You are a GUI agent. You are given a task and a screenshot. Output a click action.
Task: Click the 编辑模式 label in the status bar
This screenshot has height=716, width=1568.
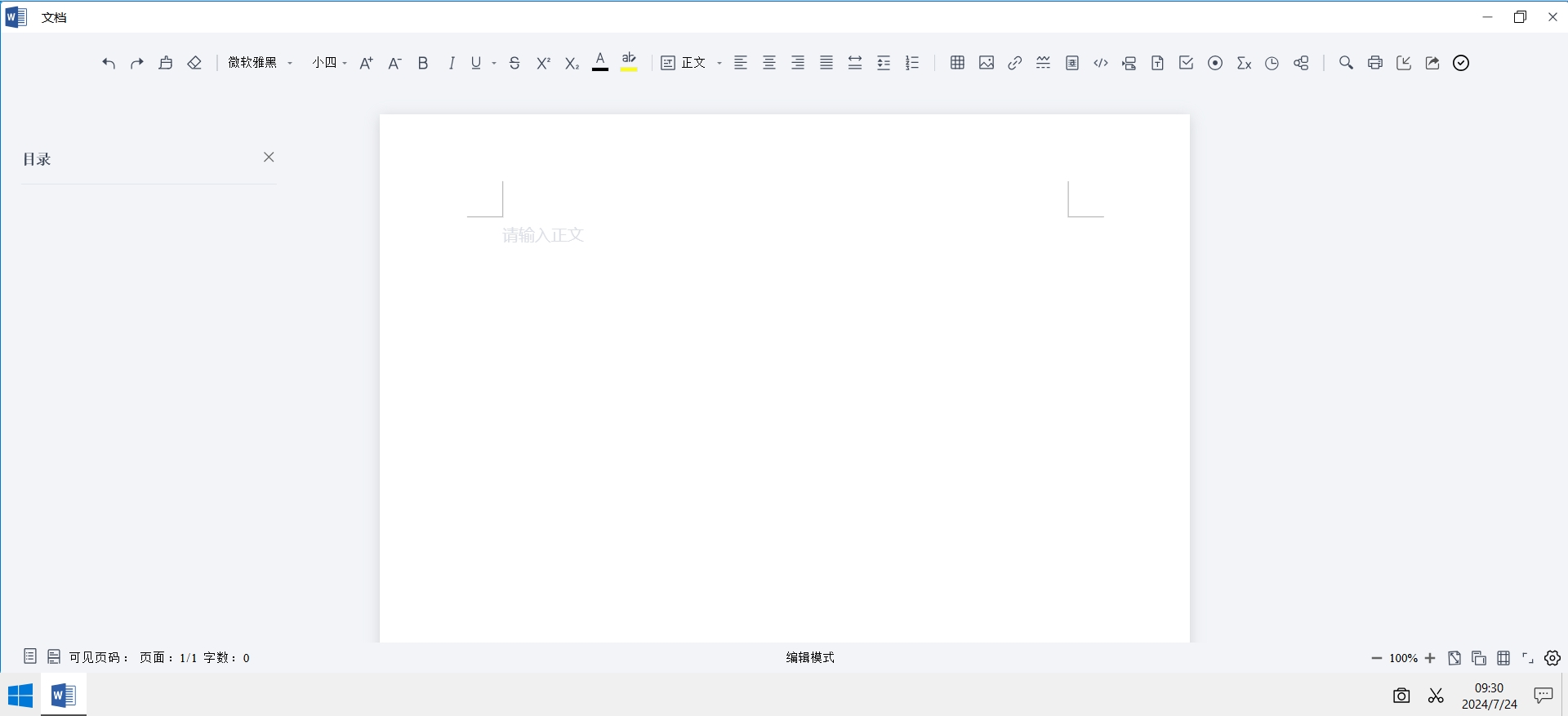(x=810, y=657)
